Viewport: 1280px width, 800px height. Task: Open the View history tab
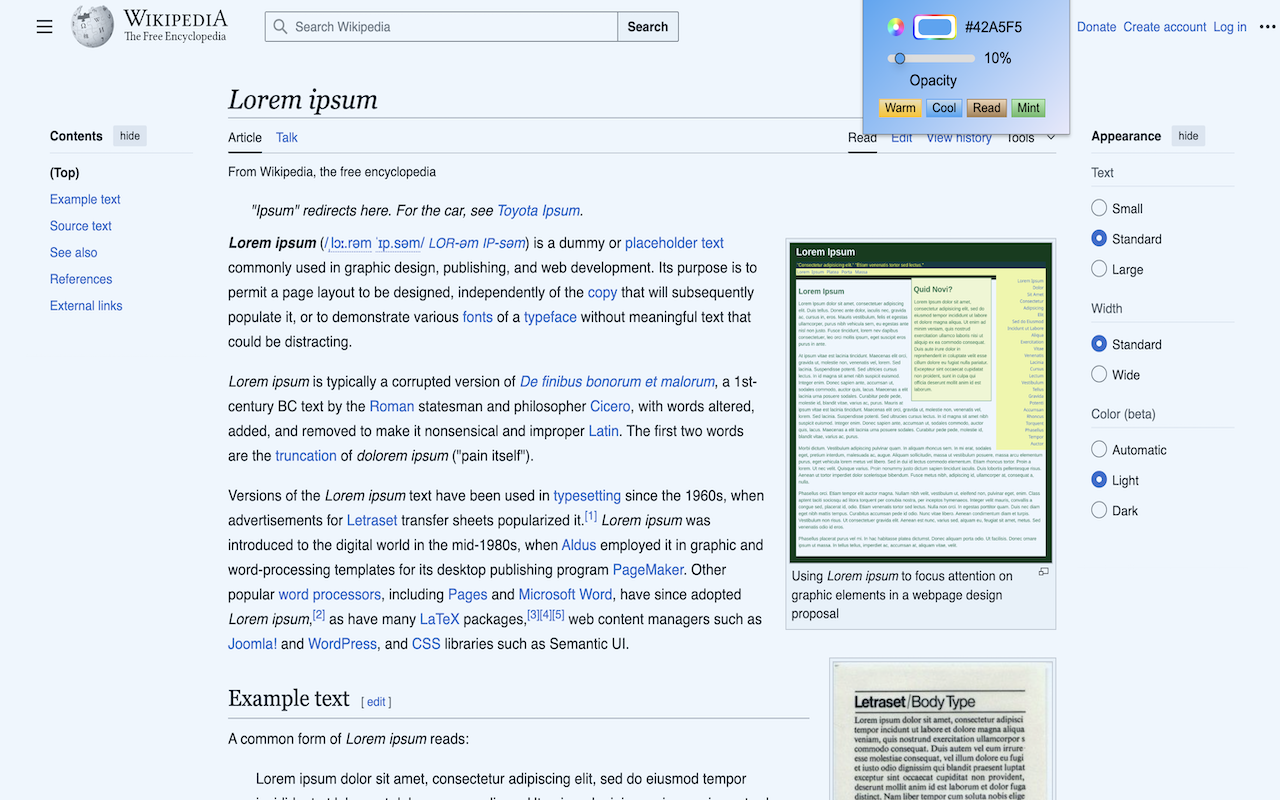click(x=959, y=138)
